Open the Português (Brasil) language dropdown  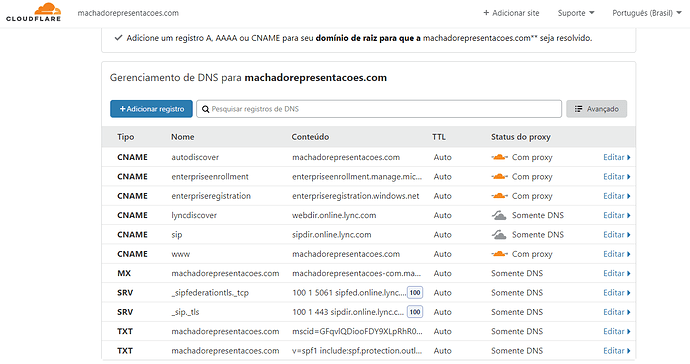(646, 13)
